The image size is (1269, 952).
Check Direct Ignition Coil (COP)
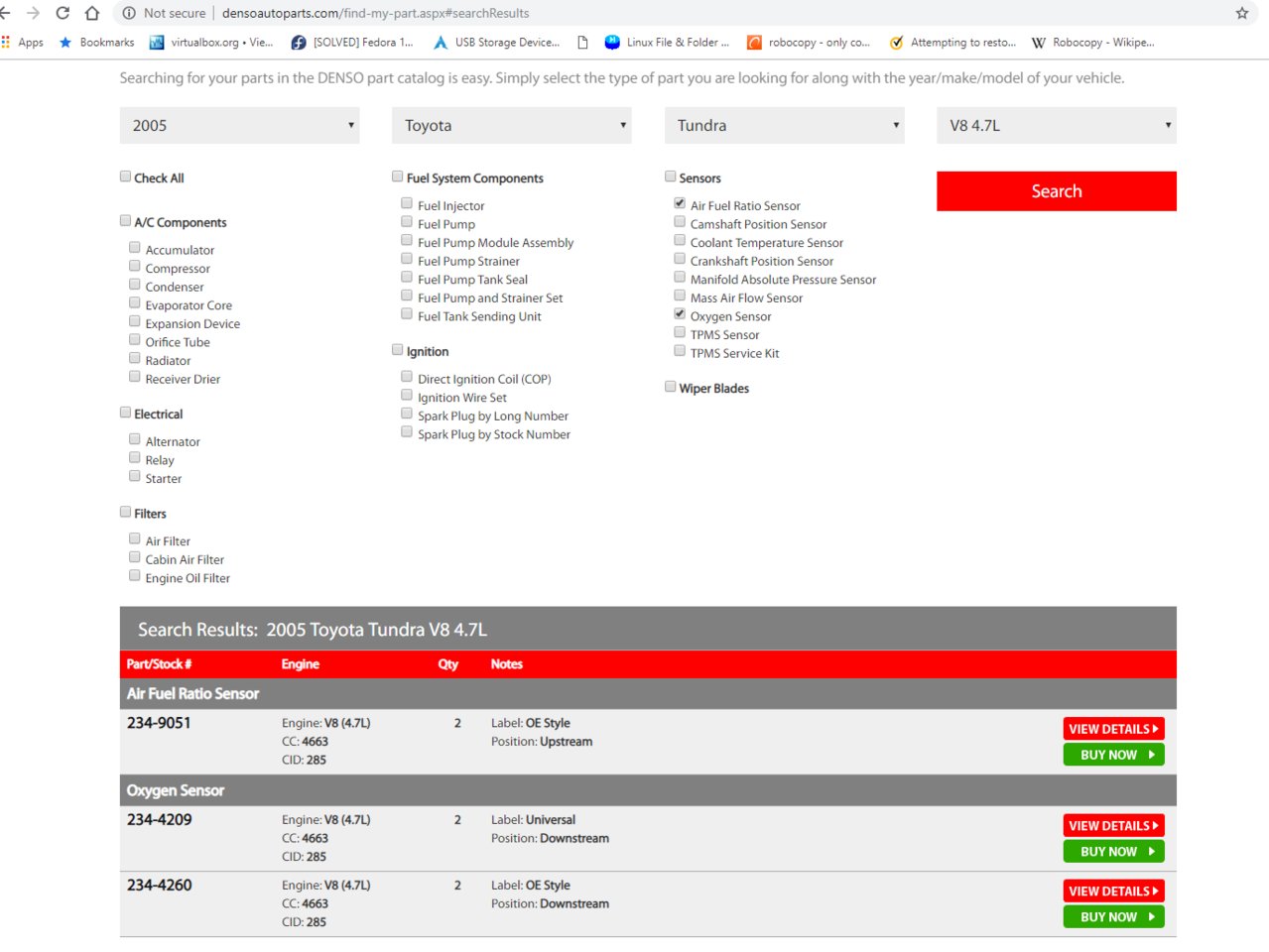[407, 377]
